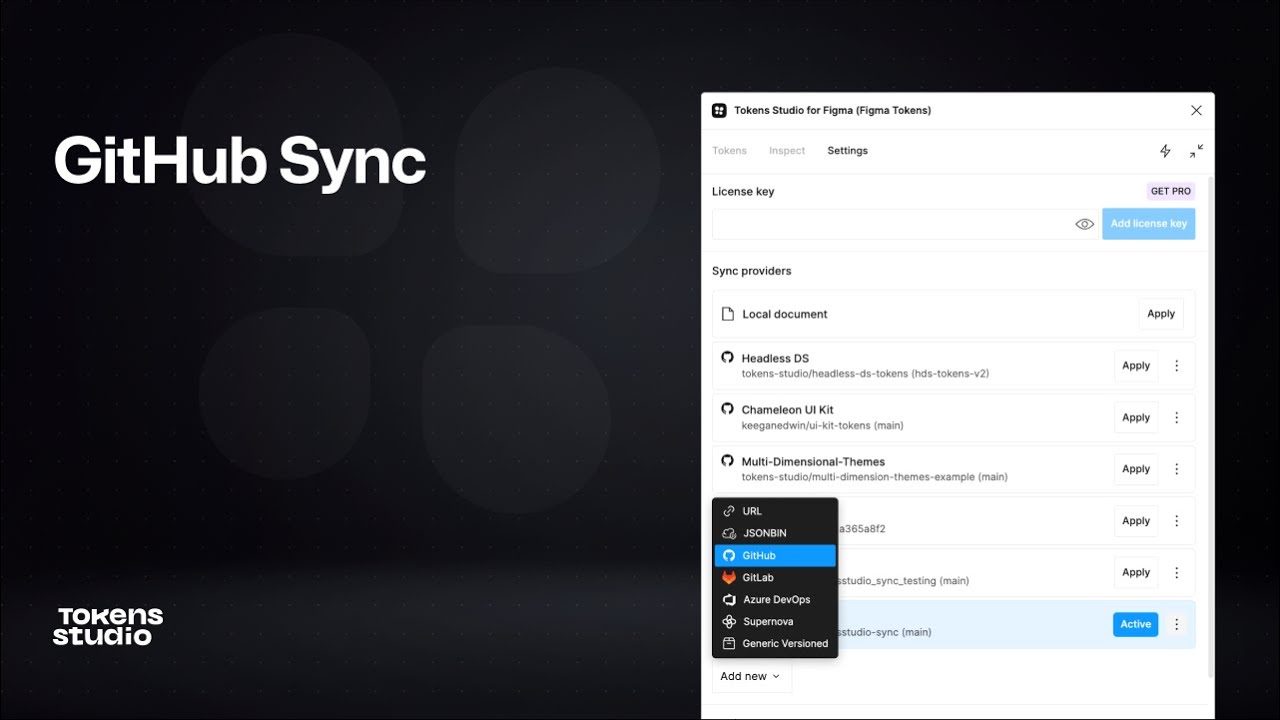Image resolution: width=1280 pixels, height=720 pixels.
Task: Apply the Chameleon UI Kit provider
Action: [x=1136, y=418]
